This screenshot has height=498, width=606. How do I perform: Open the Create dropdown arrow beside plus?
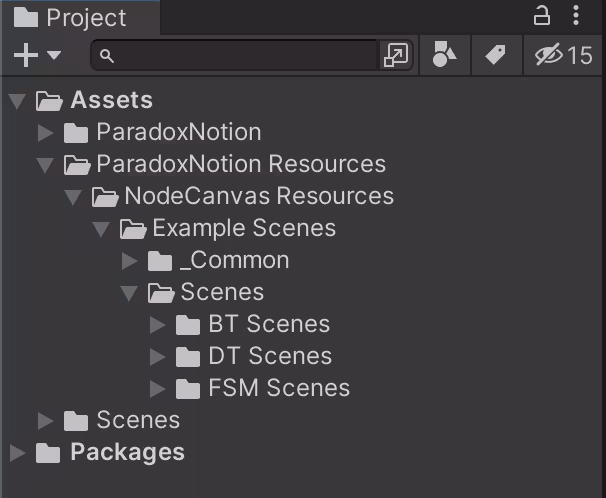click(x=54, y=55)
